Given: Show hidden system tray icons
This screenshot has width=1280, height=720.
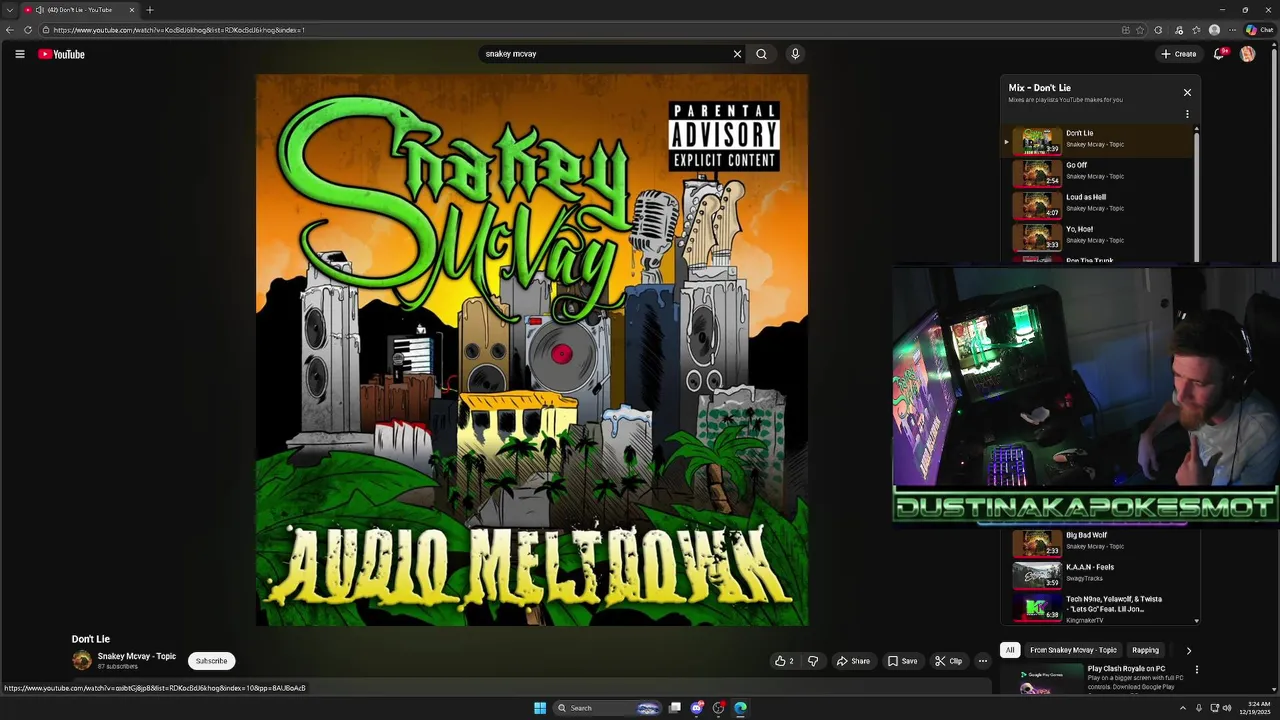Looking at the screenshot, I should tap(1183, 708).
